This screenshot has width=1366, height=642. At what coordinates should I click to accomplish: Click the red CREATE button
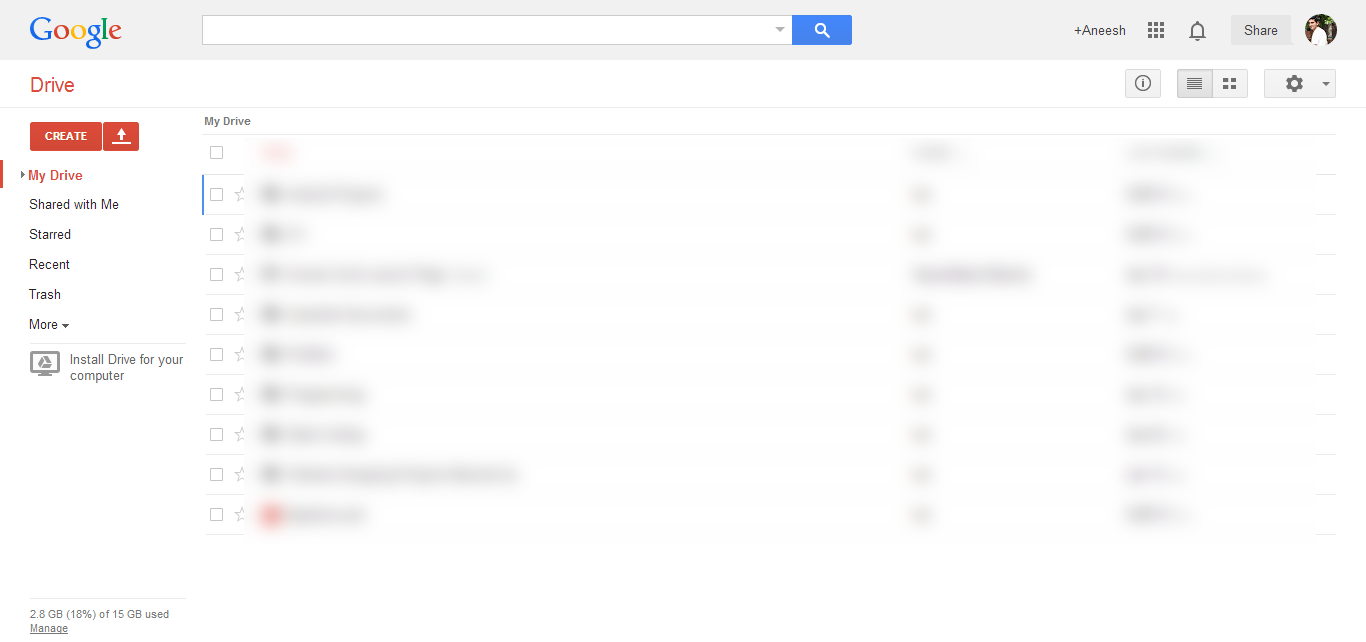coord(66,136)
